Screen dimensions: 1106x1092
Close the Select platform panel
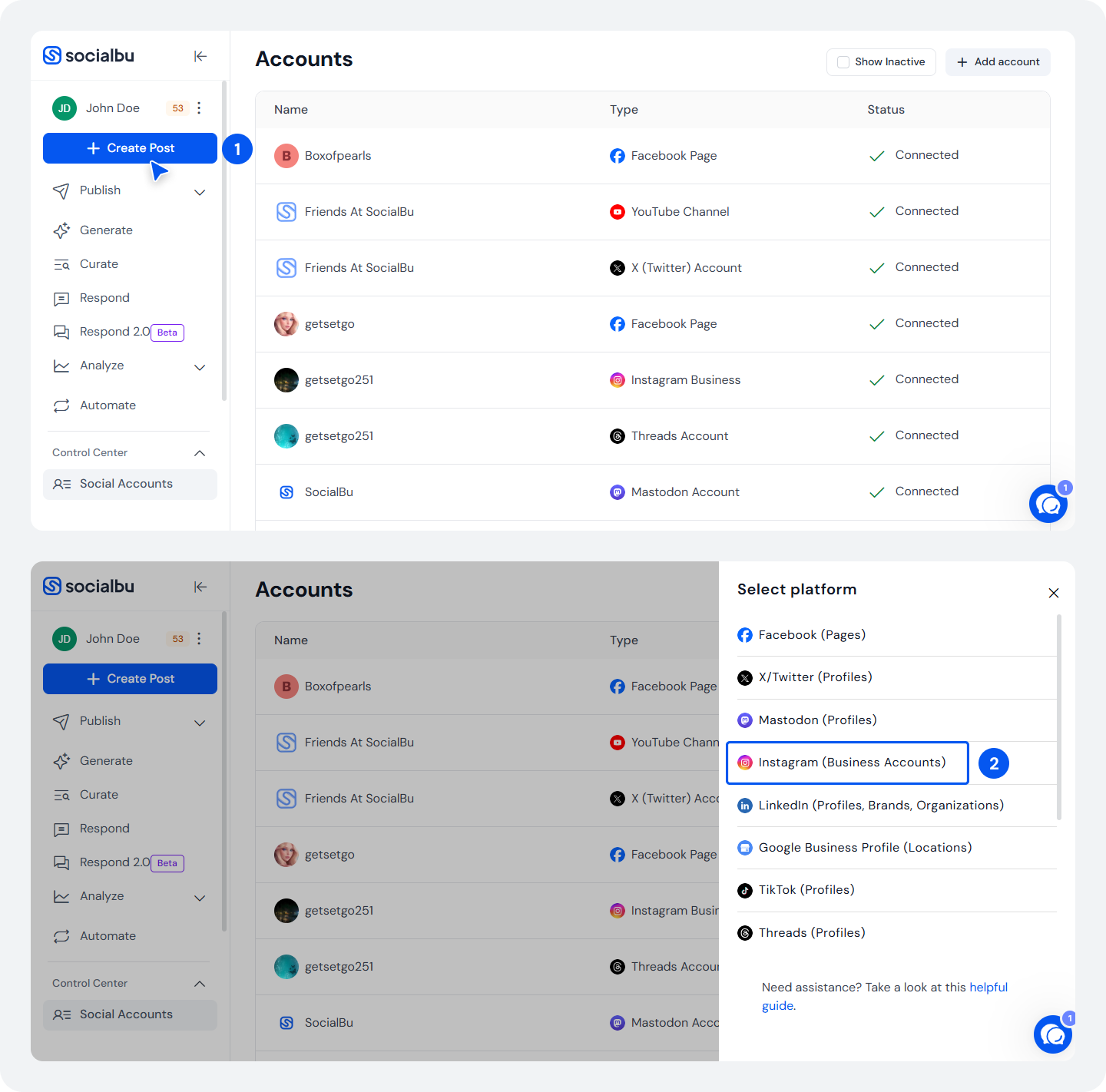point(1054,593)
